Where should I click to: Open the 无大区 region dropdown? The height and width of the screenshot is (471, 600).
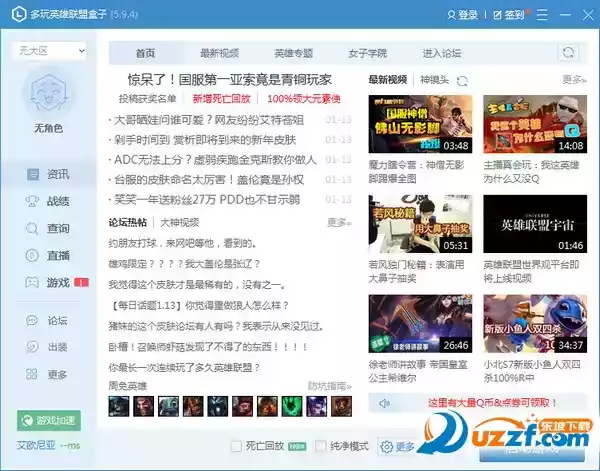pos(49,51)
